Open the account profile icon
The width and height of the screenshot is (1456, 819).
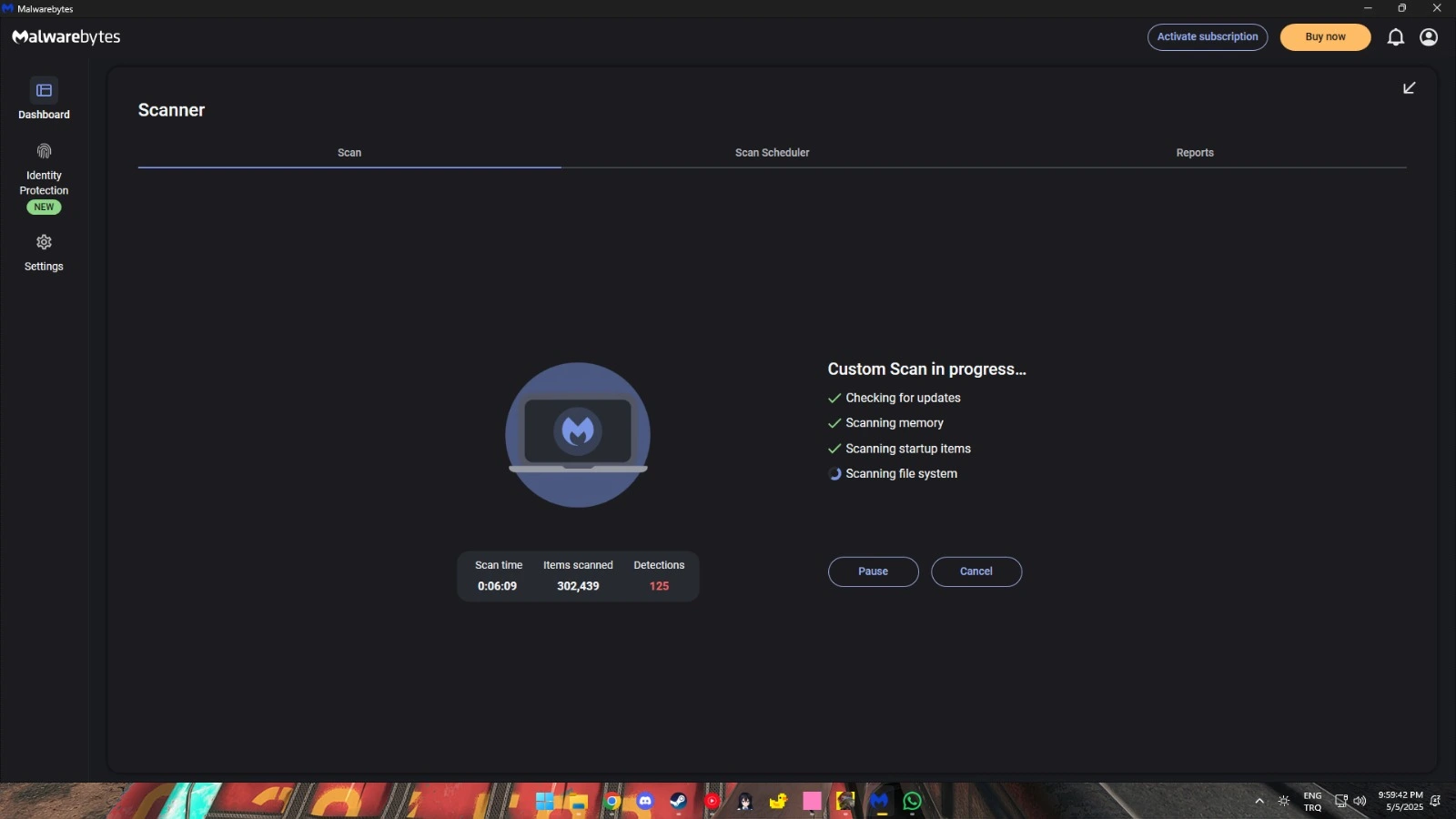(x=1429, y=37)
